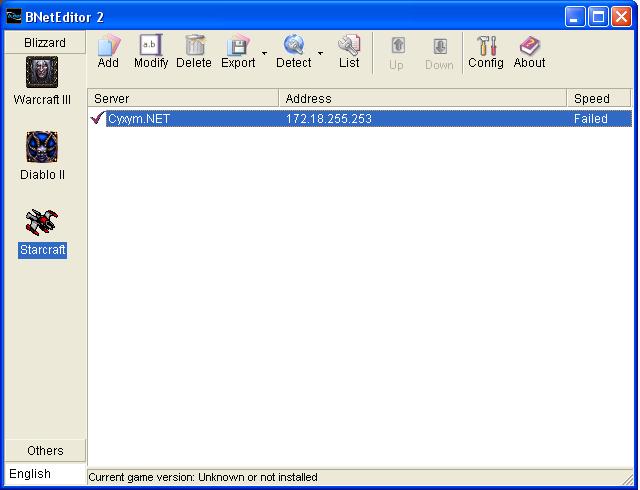Open the Detect dropdown arrow
The image size is (640, 490).
click(320, 53)
